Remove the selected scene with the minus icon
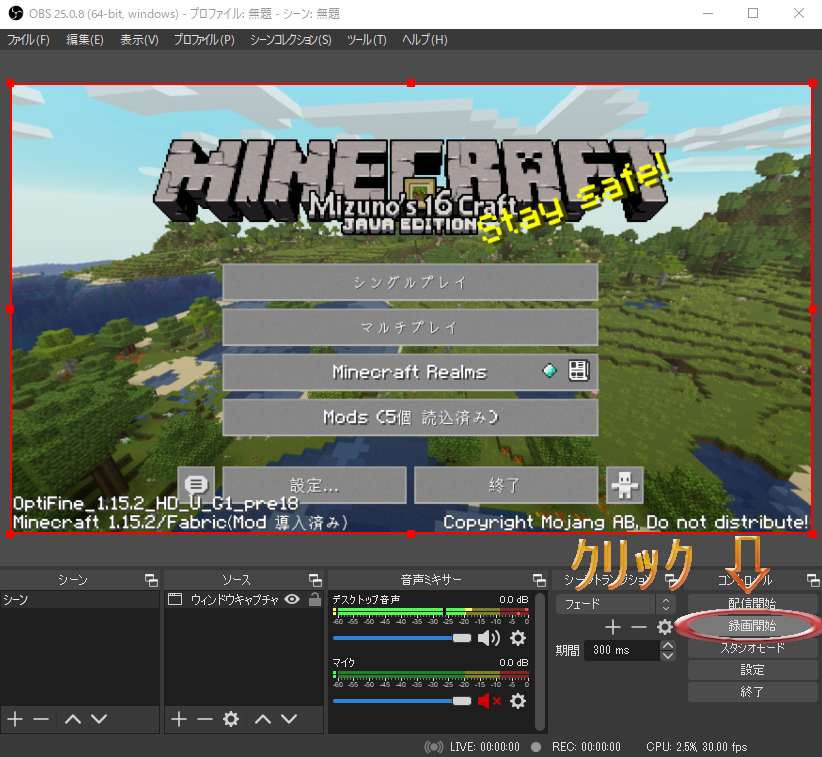The image size is (822, 757). pos(41,719)
